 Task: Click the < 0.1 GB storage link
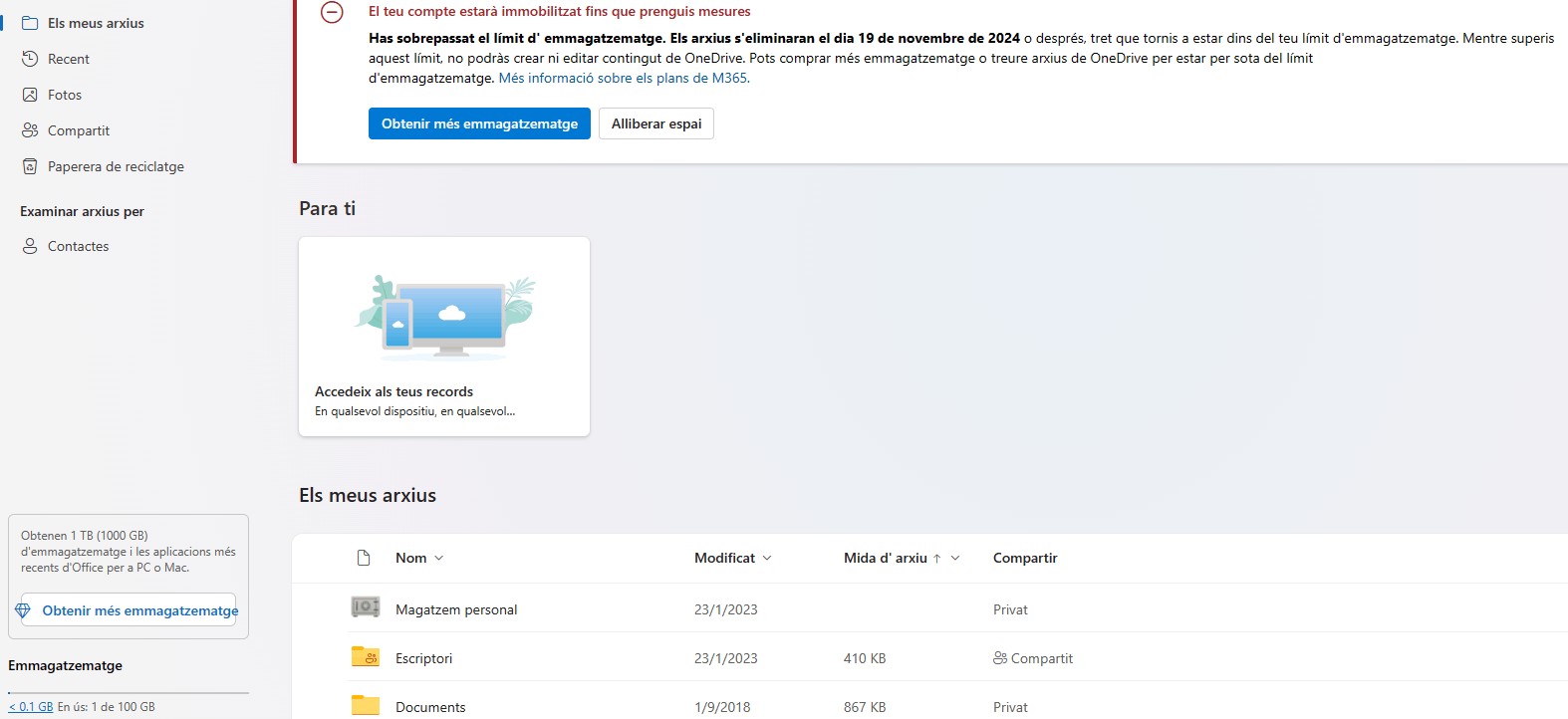(31, 707)
